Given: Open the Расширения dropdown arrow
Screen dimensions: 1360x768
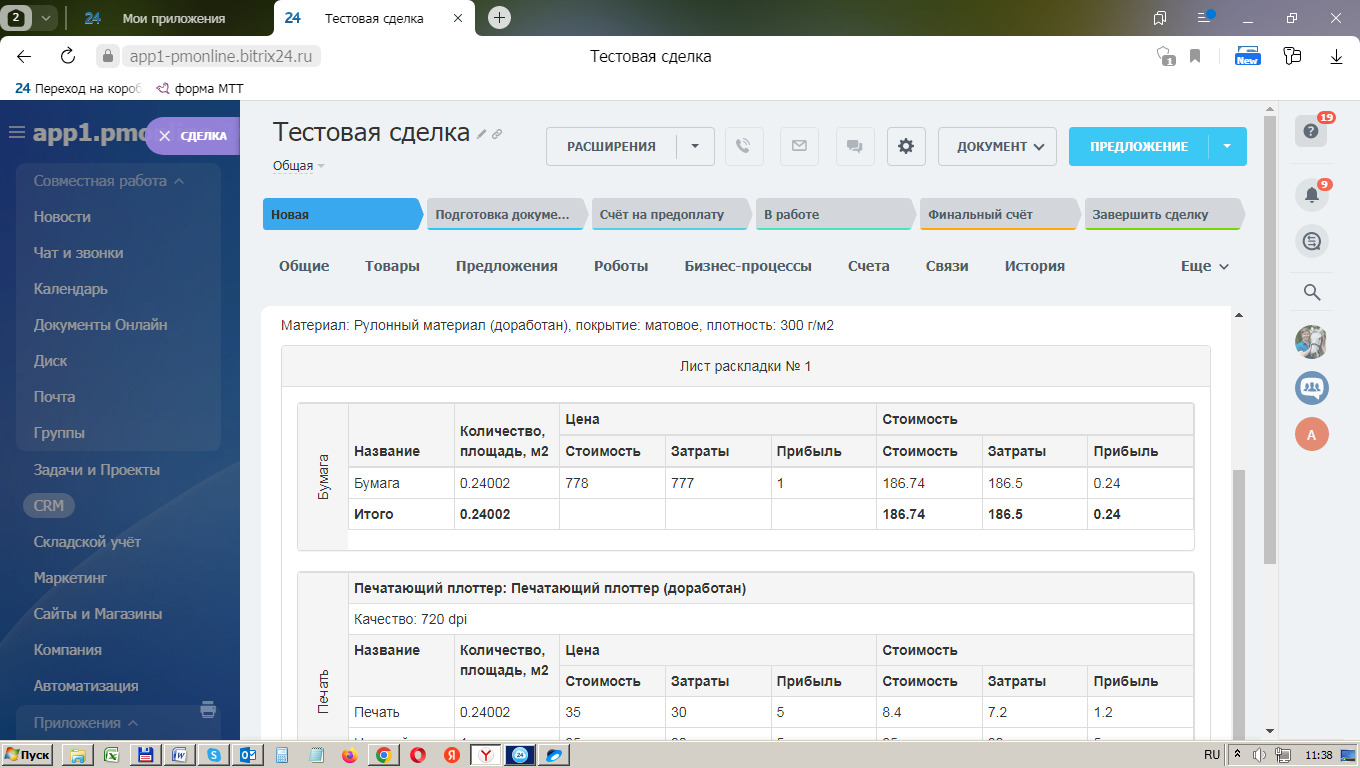Looking at the screenshot, I should point(695,146).
